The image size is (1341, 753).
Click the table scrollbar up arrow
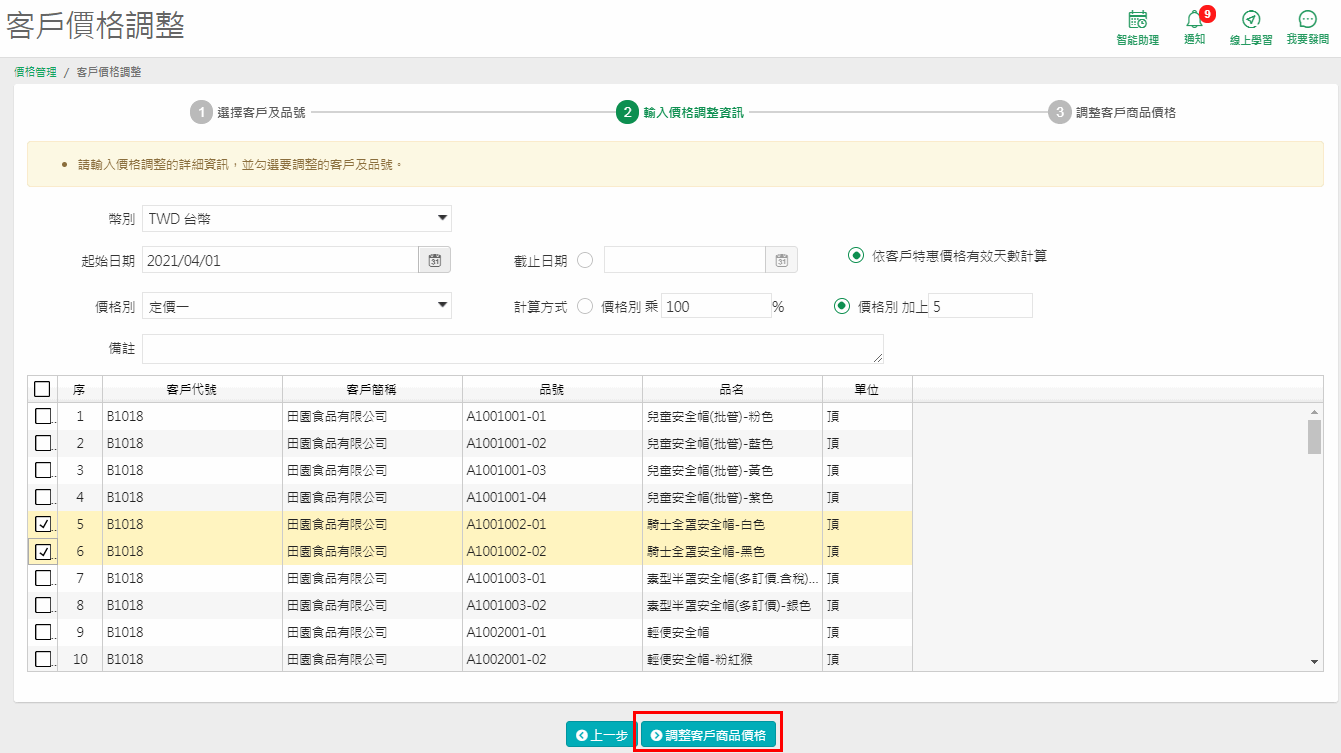(1315, 412)
